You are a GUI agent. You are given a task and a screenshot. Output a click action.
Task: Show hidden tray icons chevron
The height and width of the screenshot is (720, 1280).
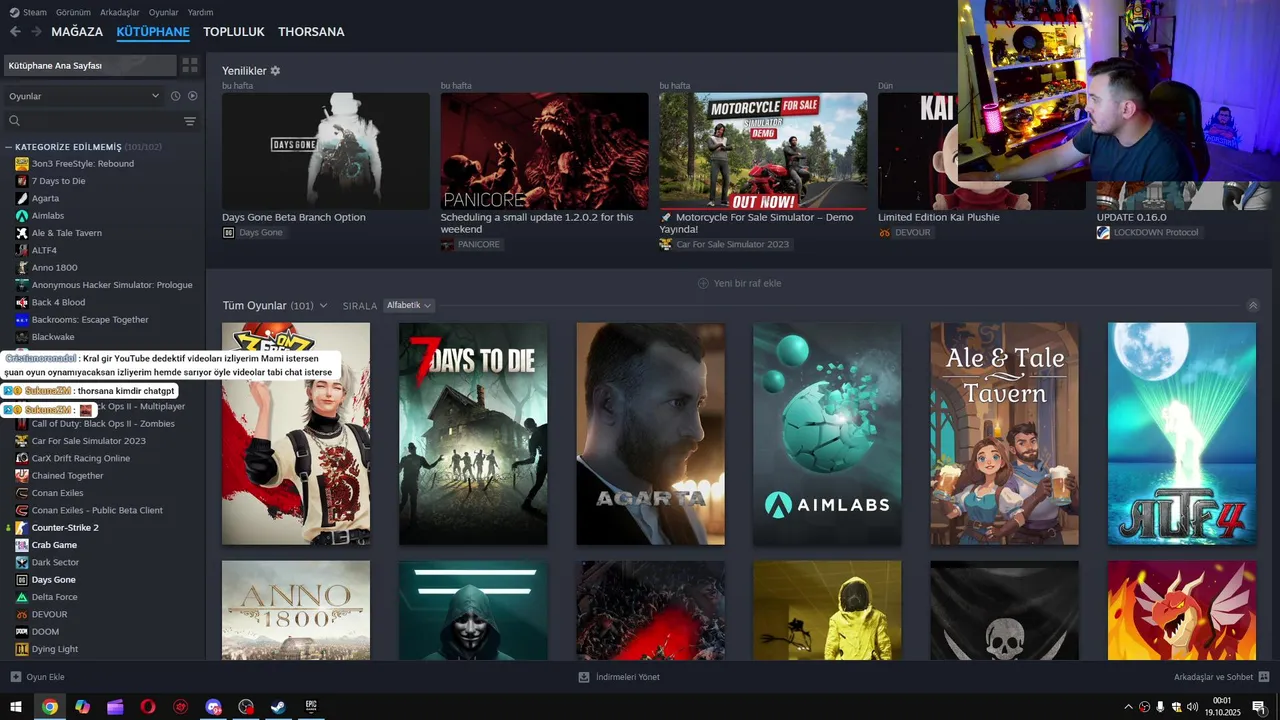(1129, 707)
